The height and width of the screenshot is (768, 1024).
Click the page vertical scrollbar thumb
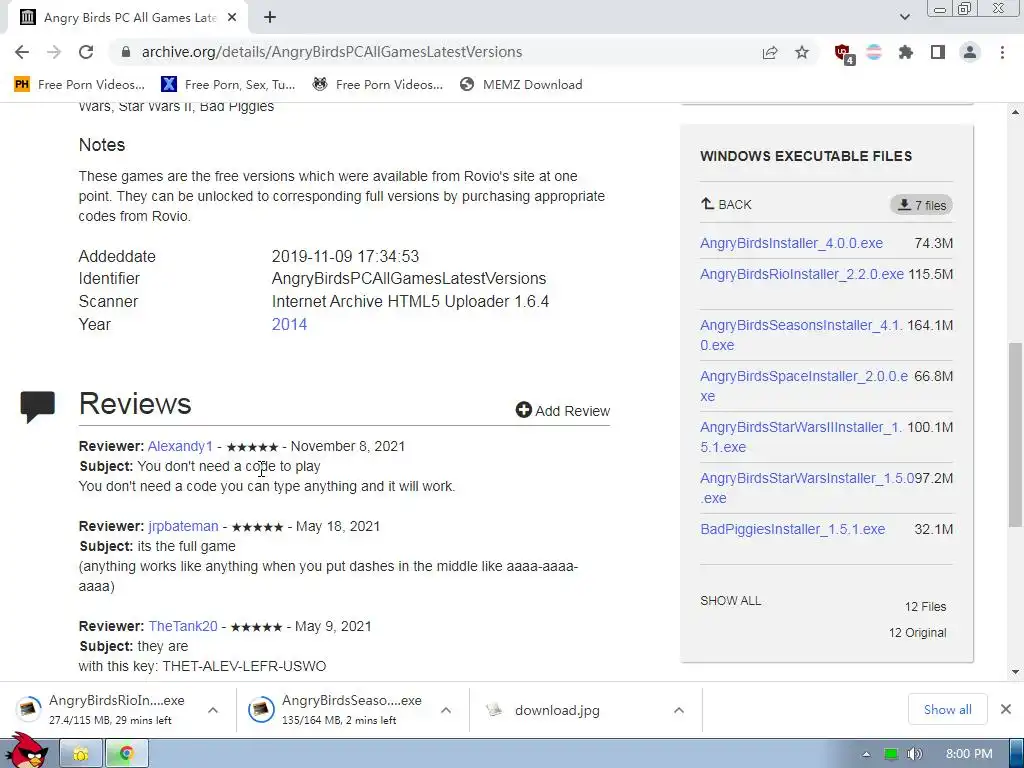click(x=1015, y=434)
